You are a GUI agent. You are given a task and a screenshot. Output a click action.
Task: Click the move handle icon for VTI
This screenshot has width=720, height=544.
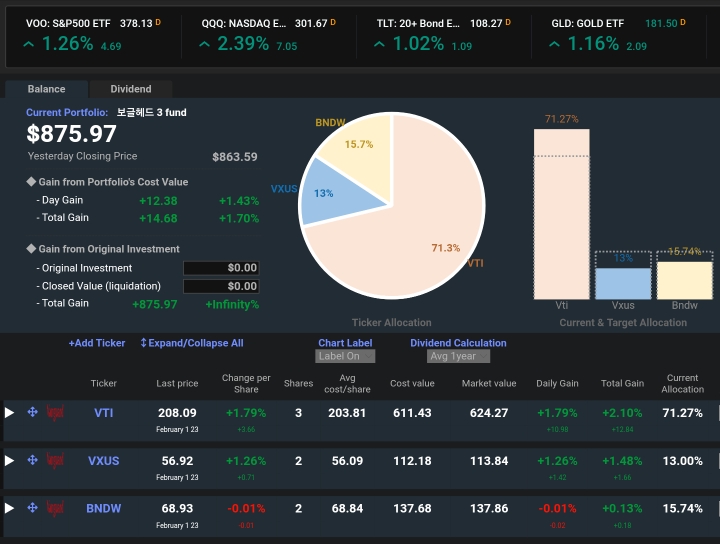tap(32, 412)
